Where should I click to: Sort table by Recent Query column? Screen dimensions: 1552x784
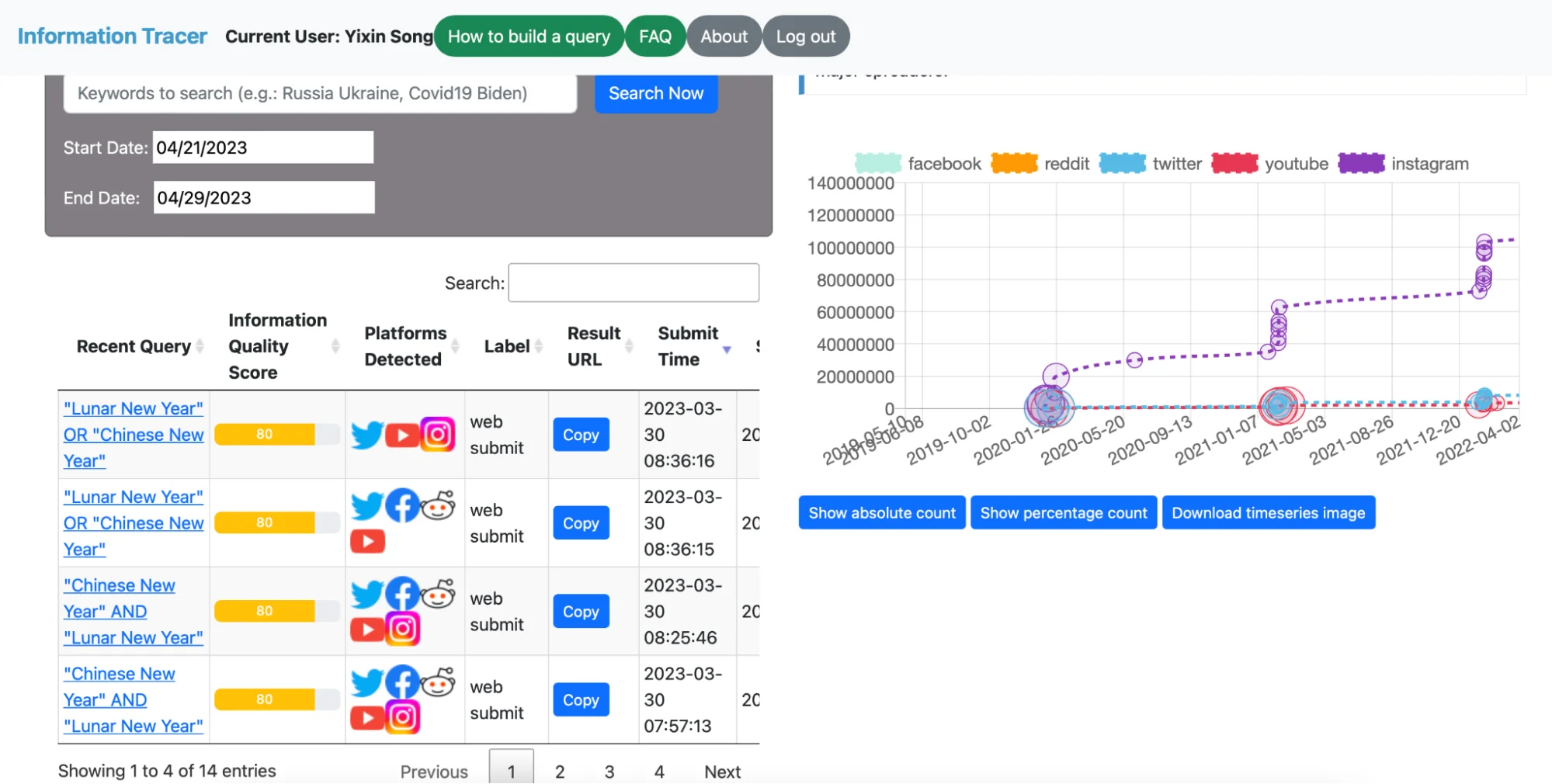(134, 346)
